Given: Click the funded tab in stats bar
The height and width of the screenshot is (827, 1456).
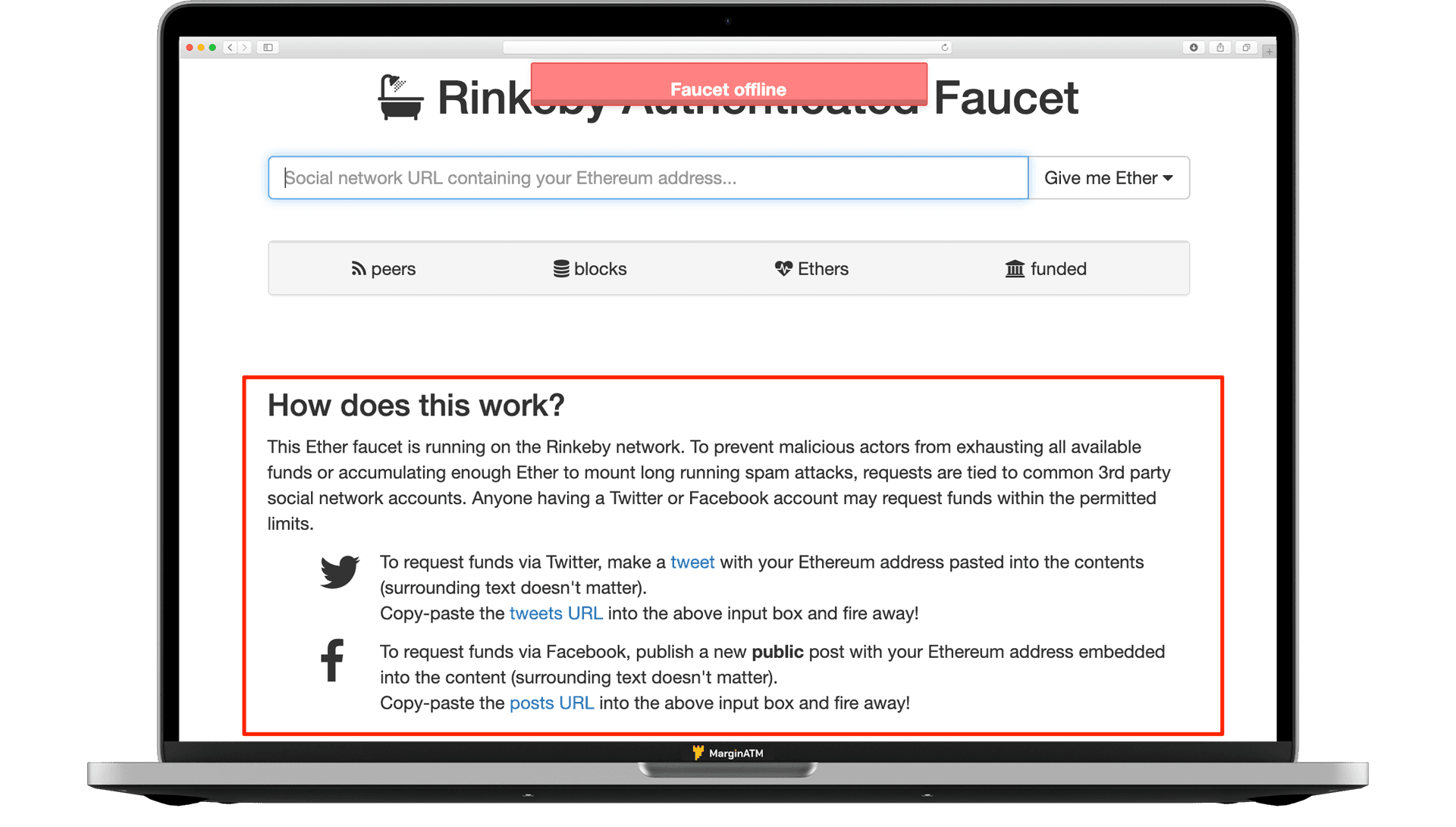Looking at the screenshot, I should [x=1045, y=268].
